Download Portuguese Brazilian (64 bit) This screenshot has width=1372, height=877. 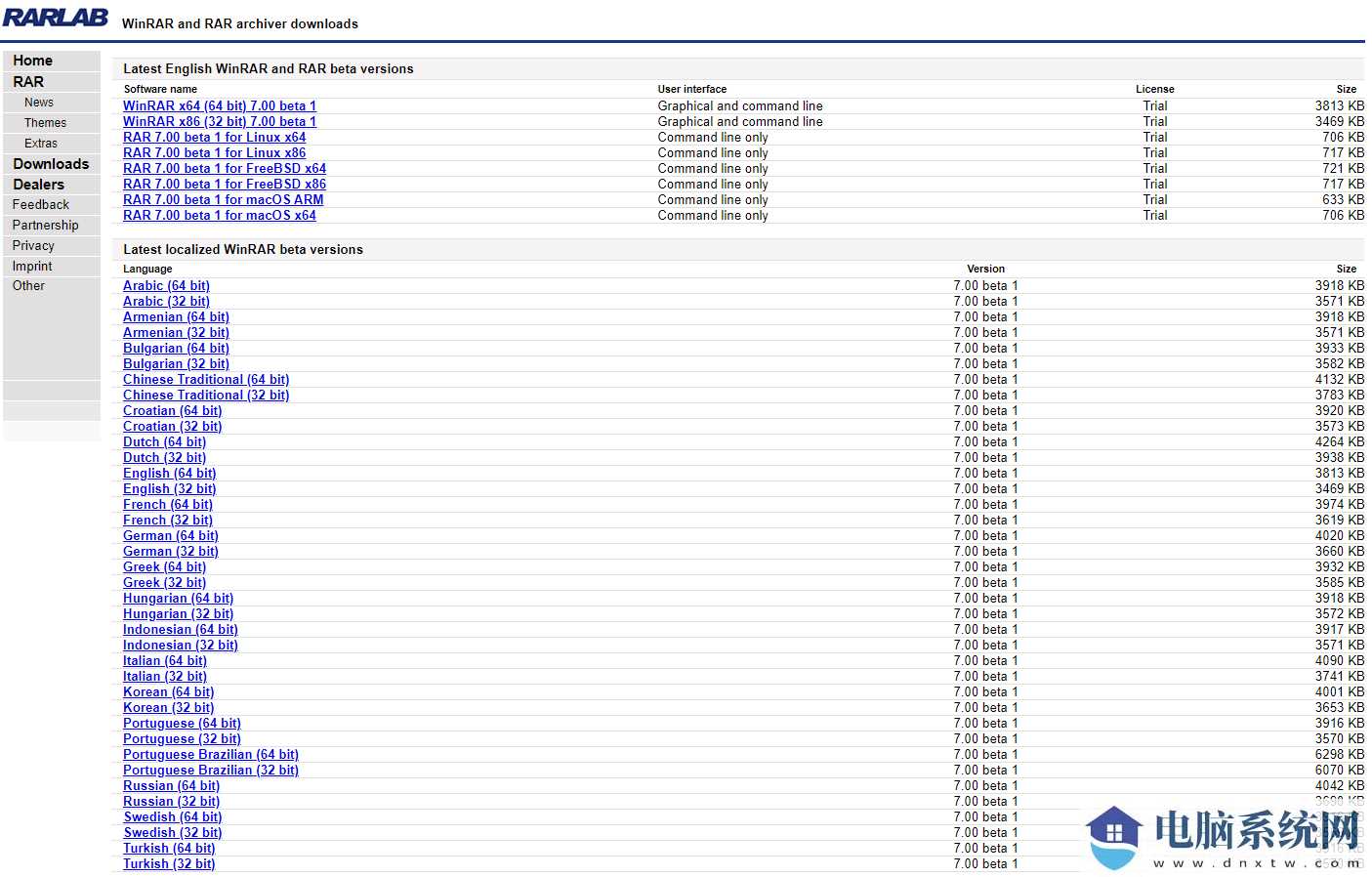[x=211, y=755]
